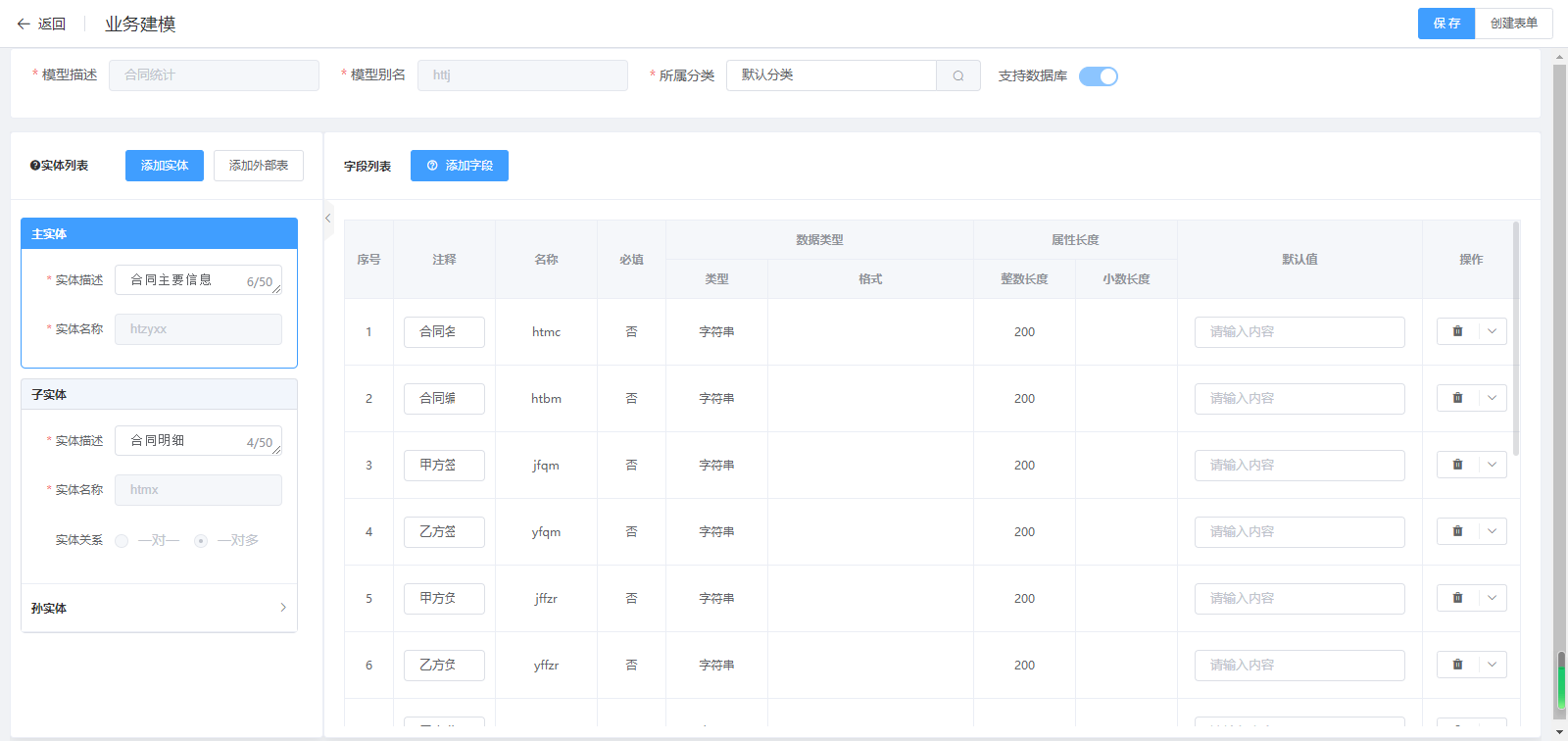Click trash icon in yfqm row
1568x742 pixels.
tap(1457, 531)
